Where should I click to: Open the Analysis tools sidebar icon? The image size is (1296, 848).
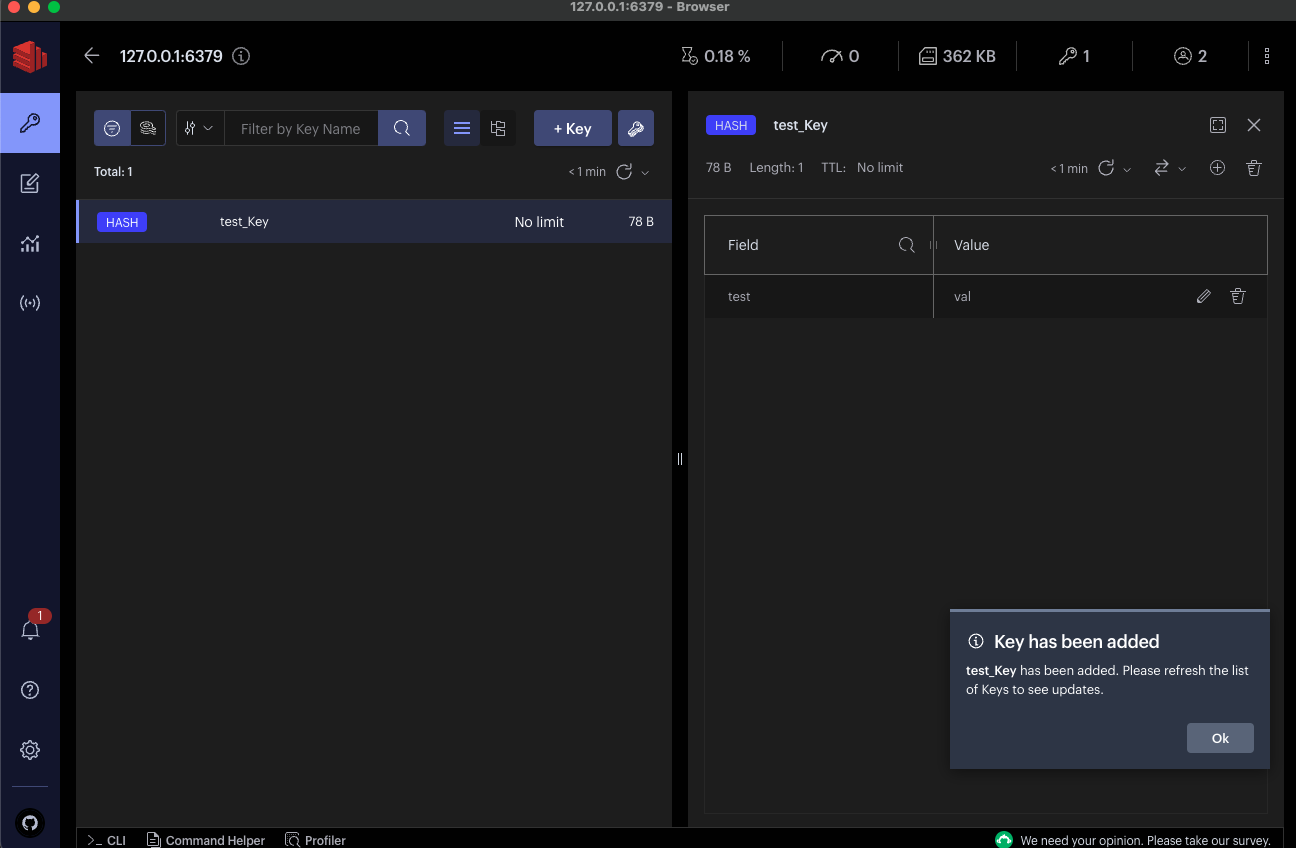30,243
